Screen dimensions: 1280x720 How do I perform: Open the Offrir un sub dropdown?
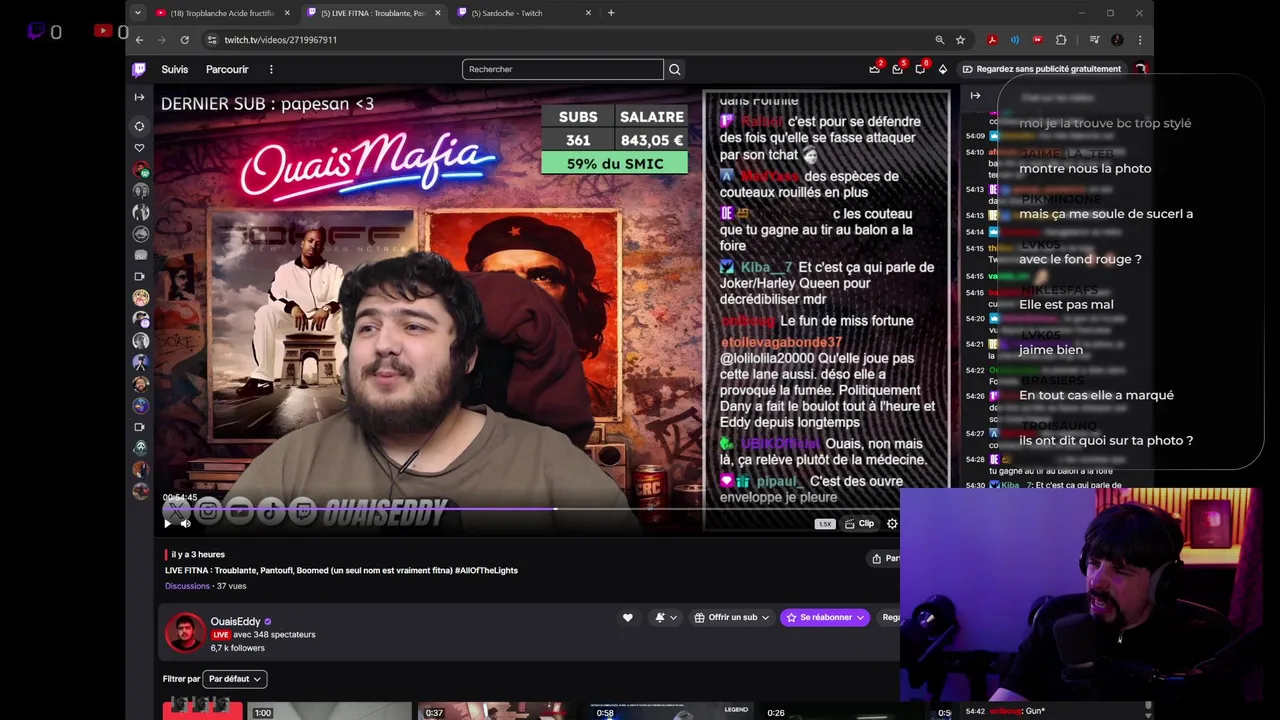(x=732, y=617)
